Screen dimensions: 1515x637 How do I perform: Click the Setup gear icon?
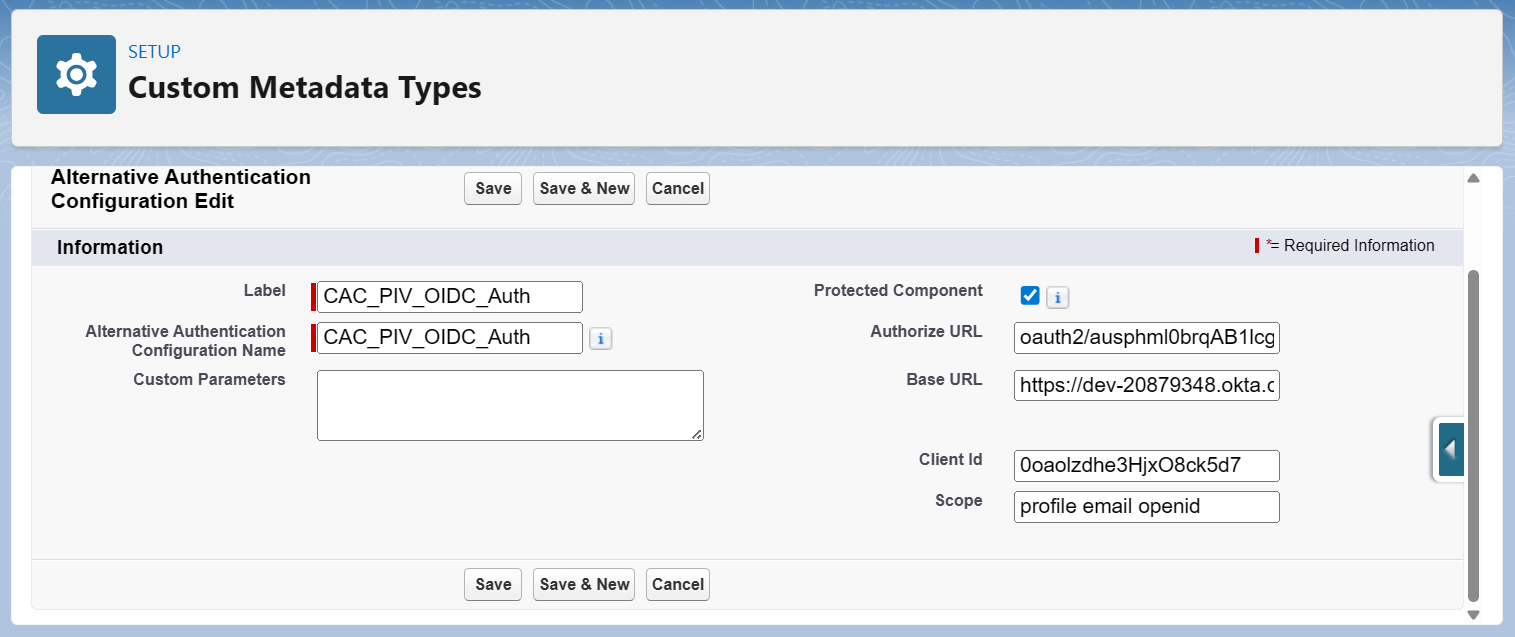[76, 75]
